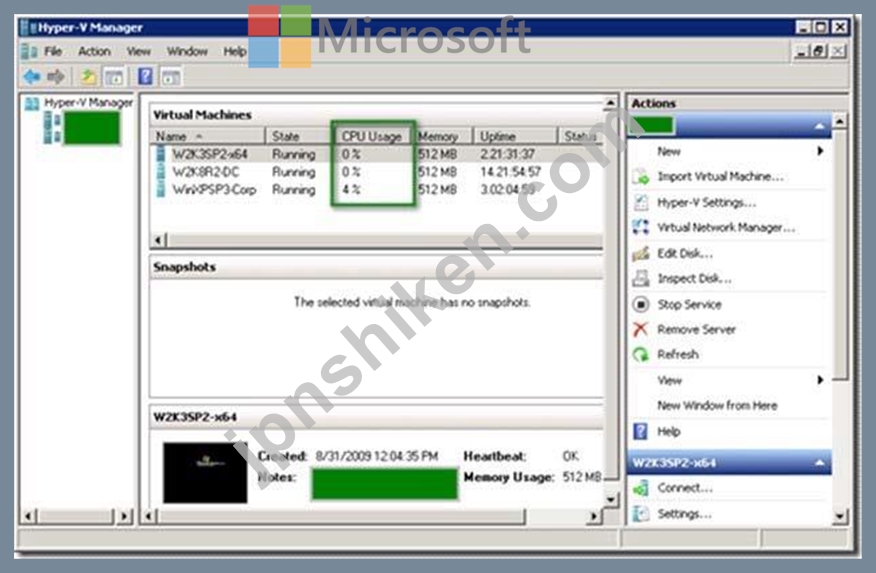Click the Connect icon
The width and height of the screenshot is (876, 573).
641,488
